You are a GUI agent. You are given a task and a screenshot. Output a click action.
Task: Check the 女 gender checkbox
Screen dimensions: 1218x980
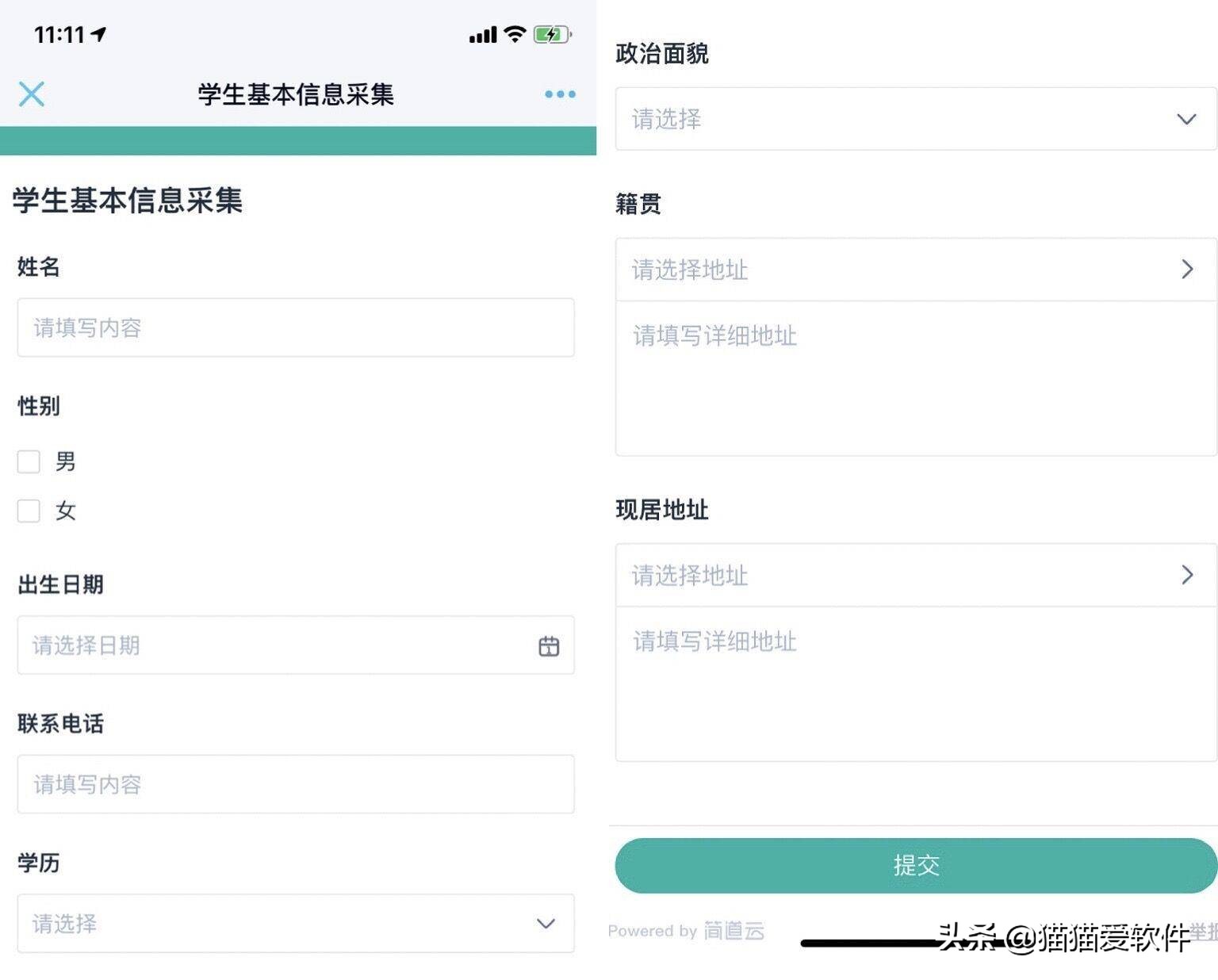click(x=29, y=511)
